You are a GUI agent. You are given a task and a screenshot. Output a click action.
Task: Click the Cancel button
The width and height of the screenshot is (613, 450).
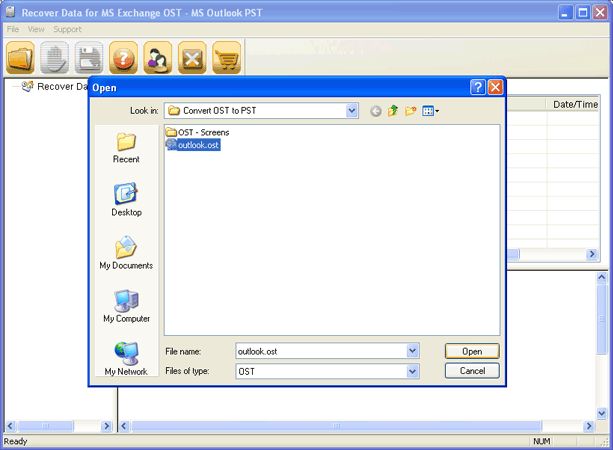472,371
